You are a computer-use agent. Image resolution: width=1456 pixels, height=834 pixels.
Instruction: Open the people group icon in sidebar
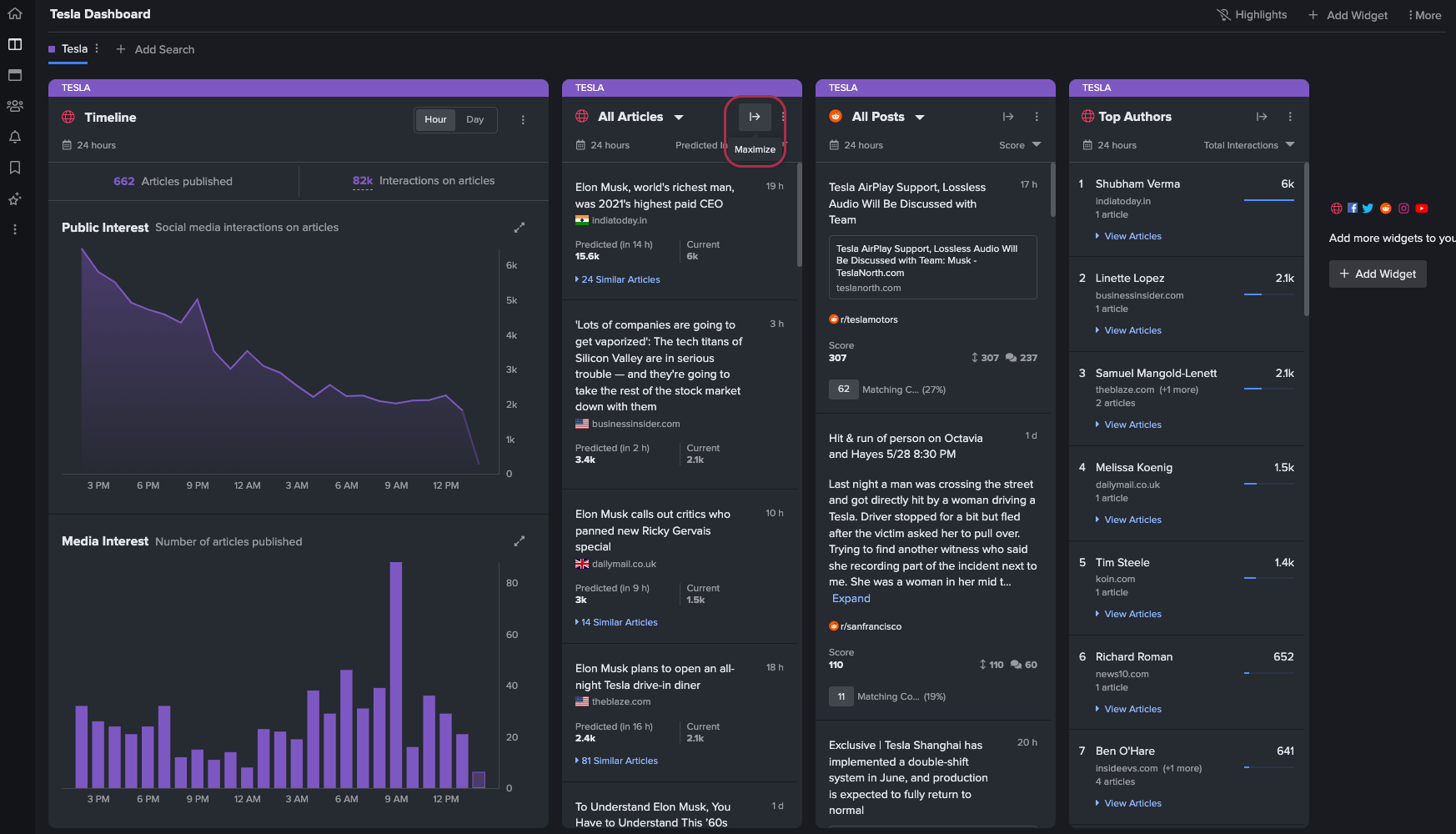tap(15, 106)
